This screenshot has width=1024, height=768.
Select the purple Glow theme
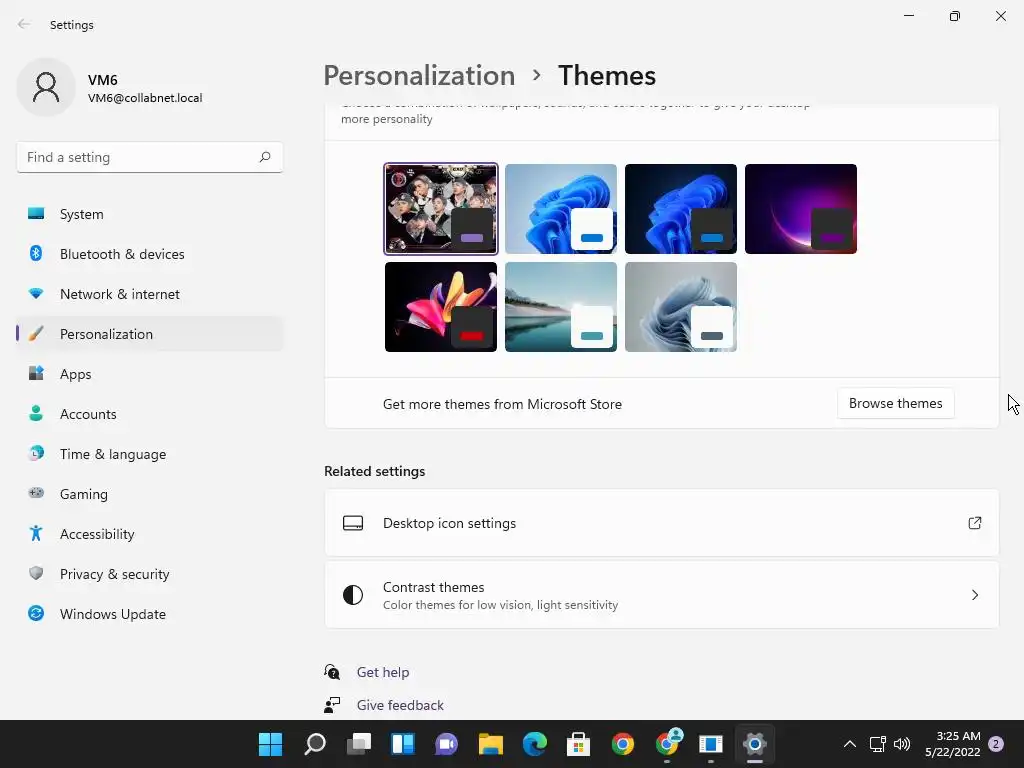coord(801,209)
